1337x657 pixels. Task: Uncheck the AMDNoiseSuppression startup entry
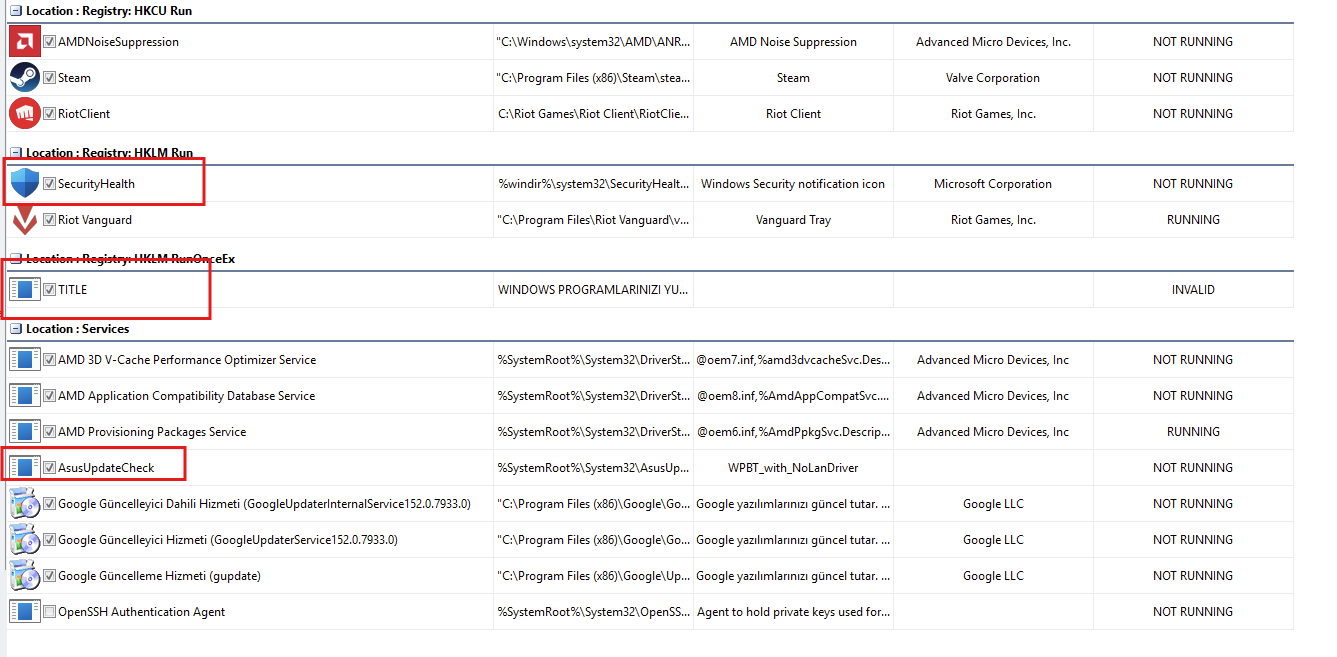[49, 42]
